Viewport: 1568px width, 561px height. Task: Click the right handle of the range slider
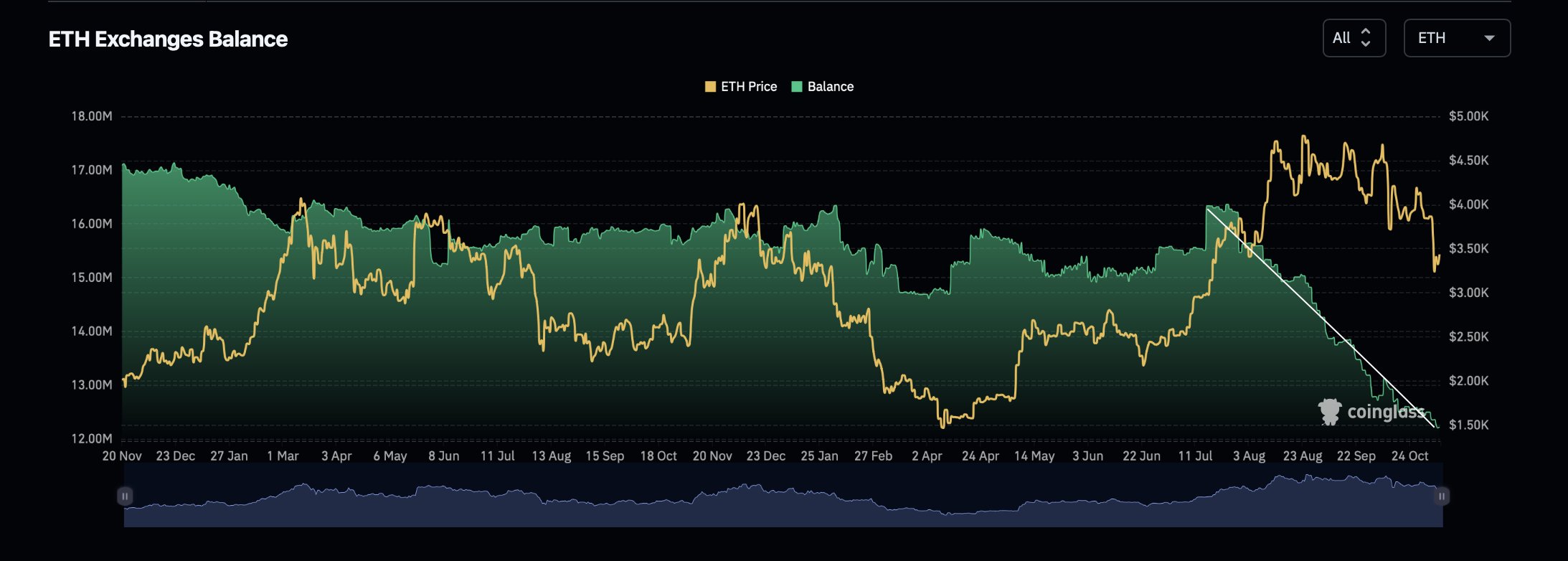click(1441, 496)
